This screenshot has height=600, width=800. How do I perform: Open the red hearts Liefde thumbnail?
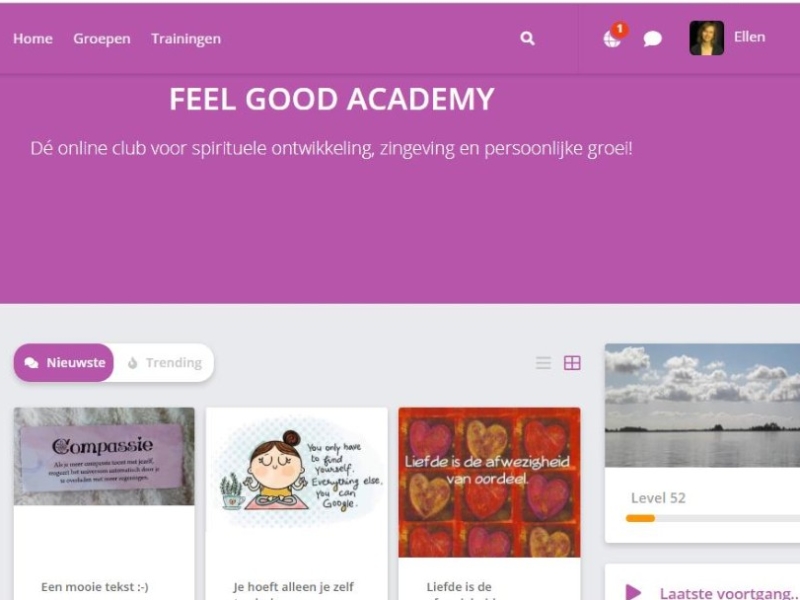point(489,482)
